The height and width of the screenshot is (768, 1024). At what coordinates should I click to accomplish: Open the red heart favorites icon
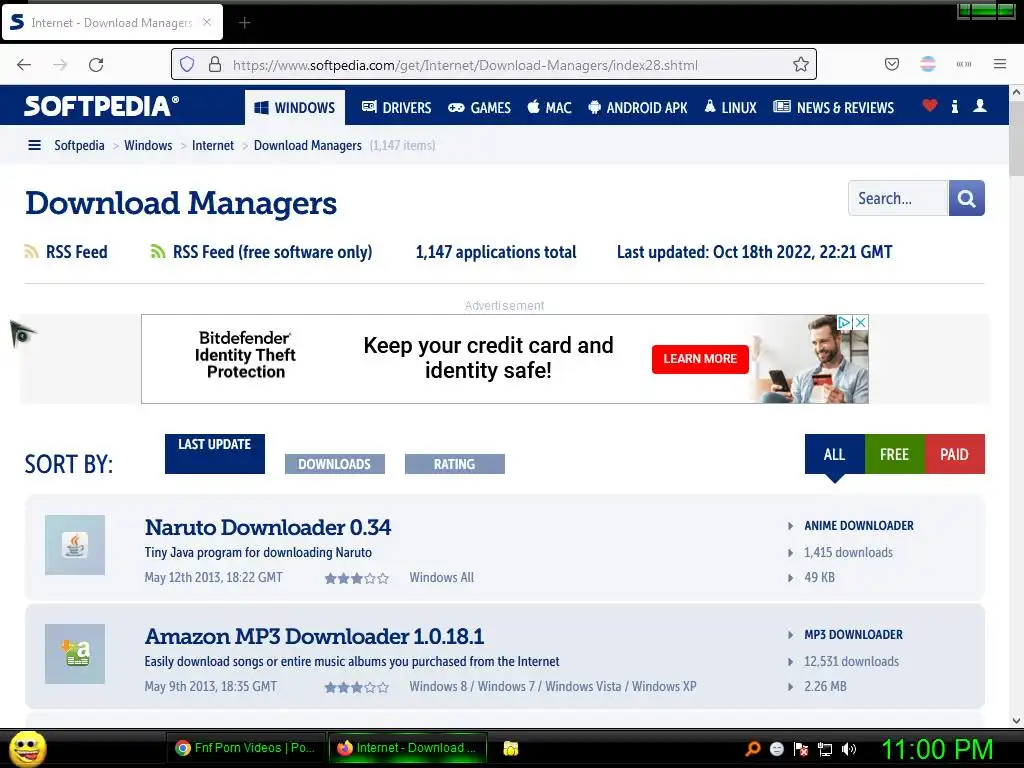click(x=930, y=105)
